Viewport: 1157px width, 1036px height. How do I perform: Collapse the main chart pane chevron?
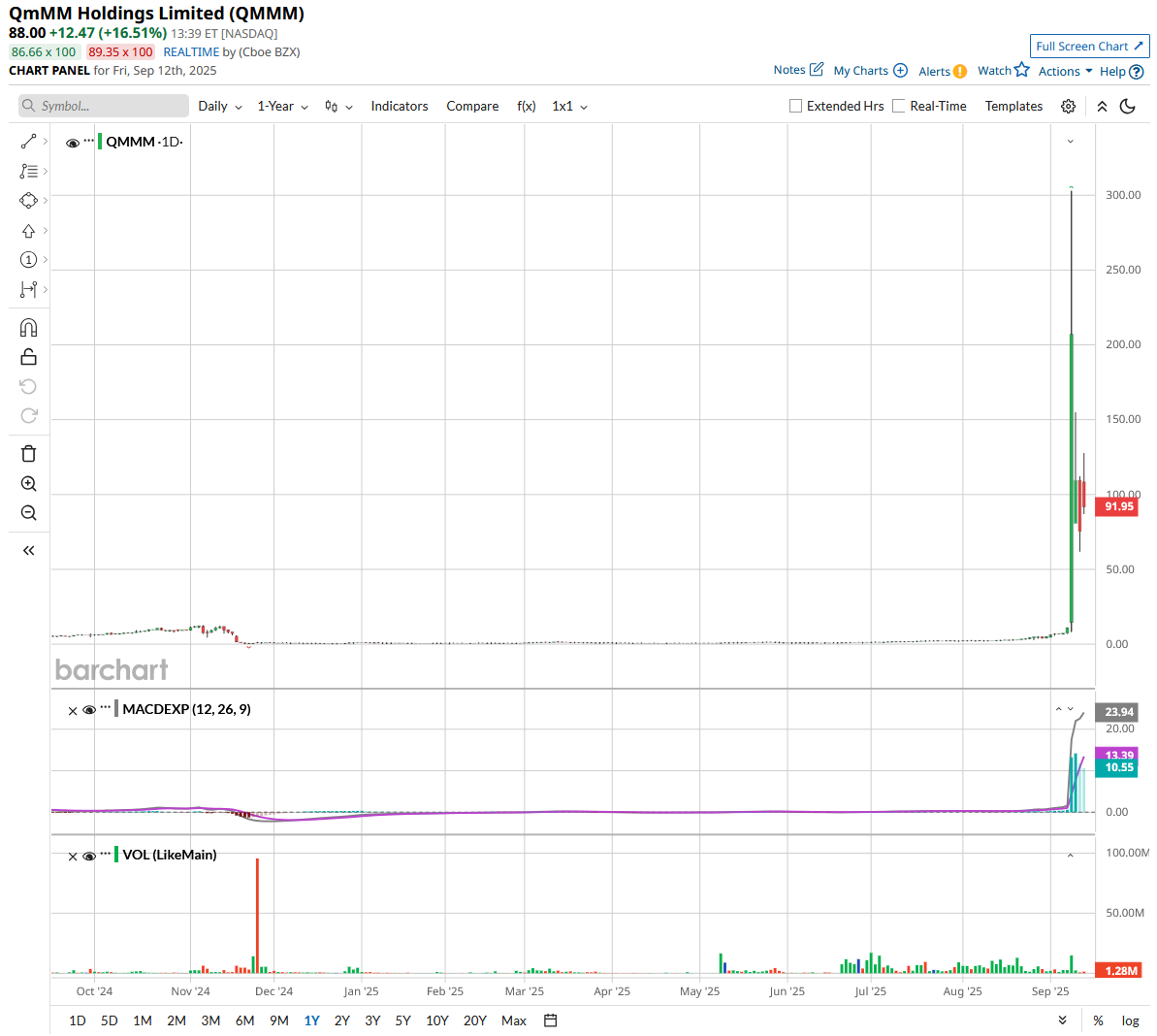pyautogui.click(x=1071, y=142)
